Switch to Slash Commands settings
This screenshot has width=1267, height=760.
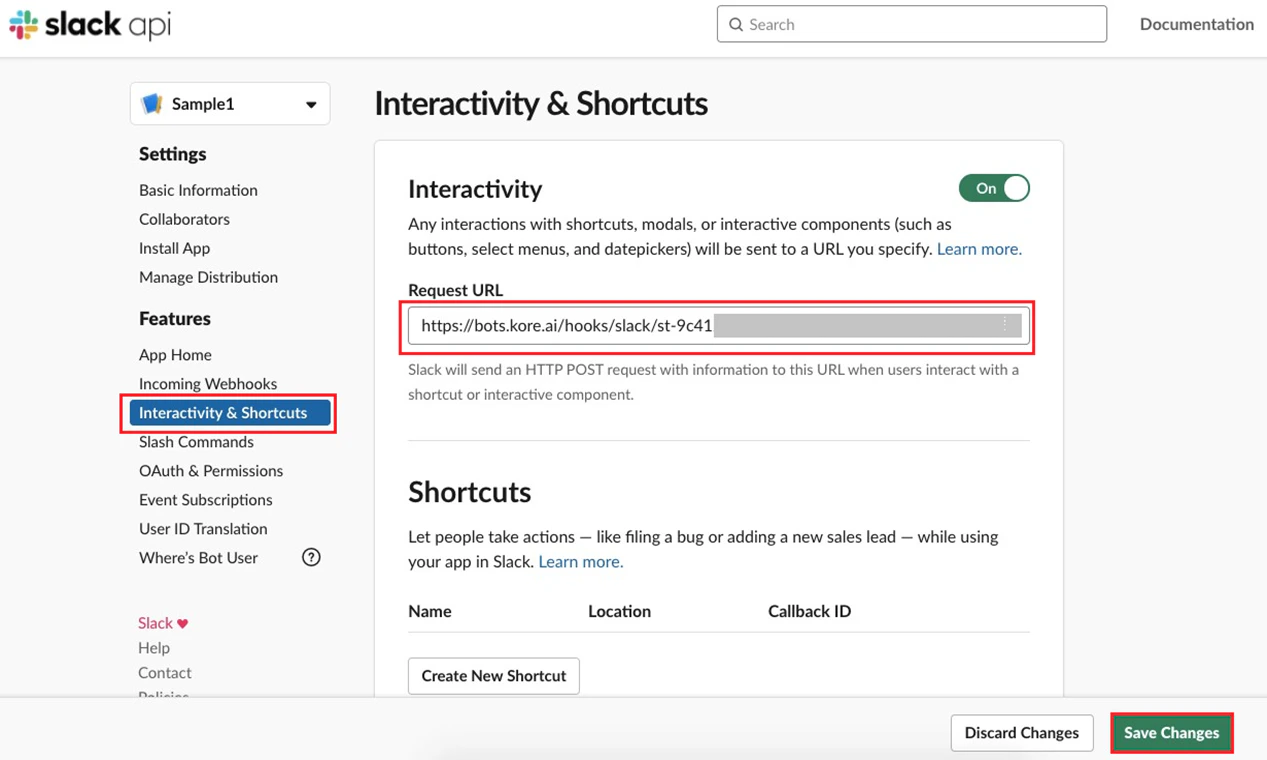[196, 441]
